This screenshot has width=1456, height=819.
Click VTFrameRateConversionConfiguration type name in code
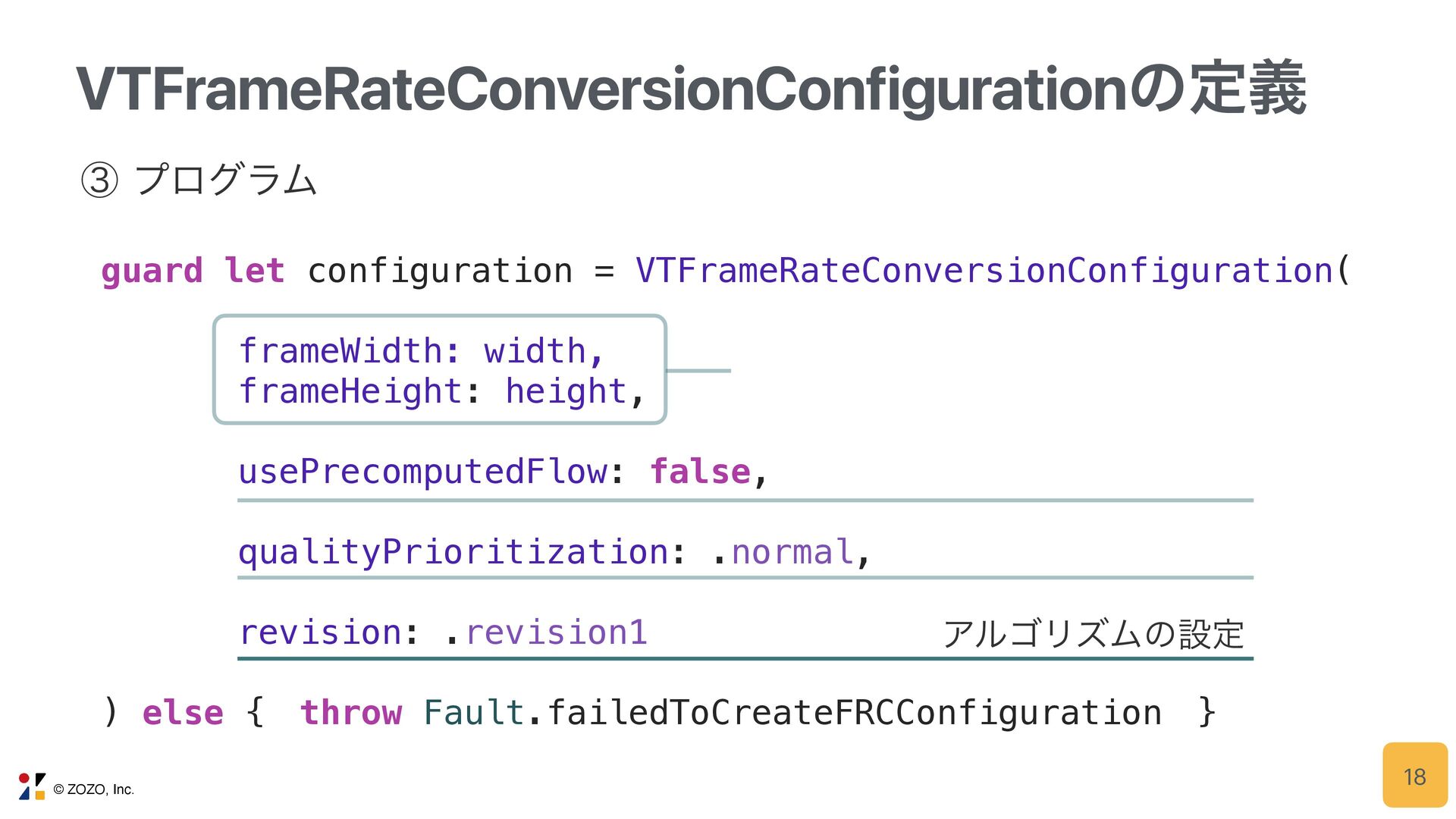pyautogui.click(x=984, y=271)
